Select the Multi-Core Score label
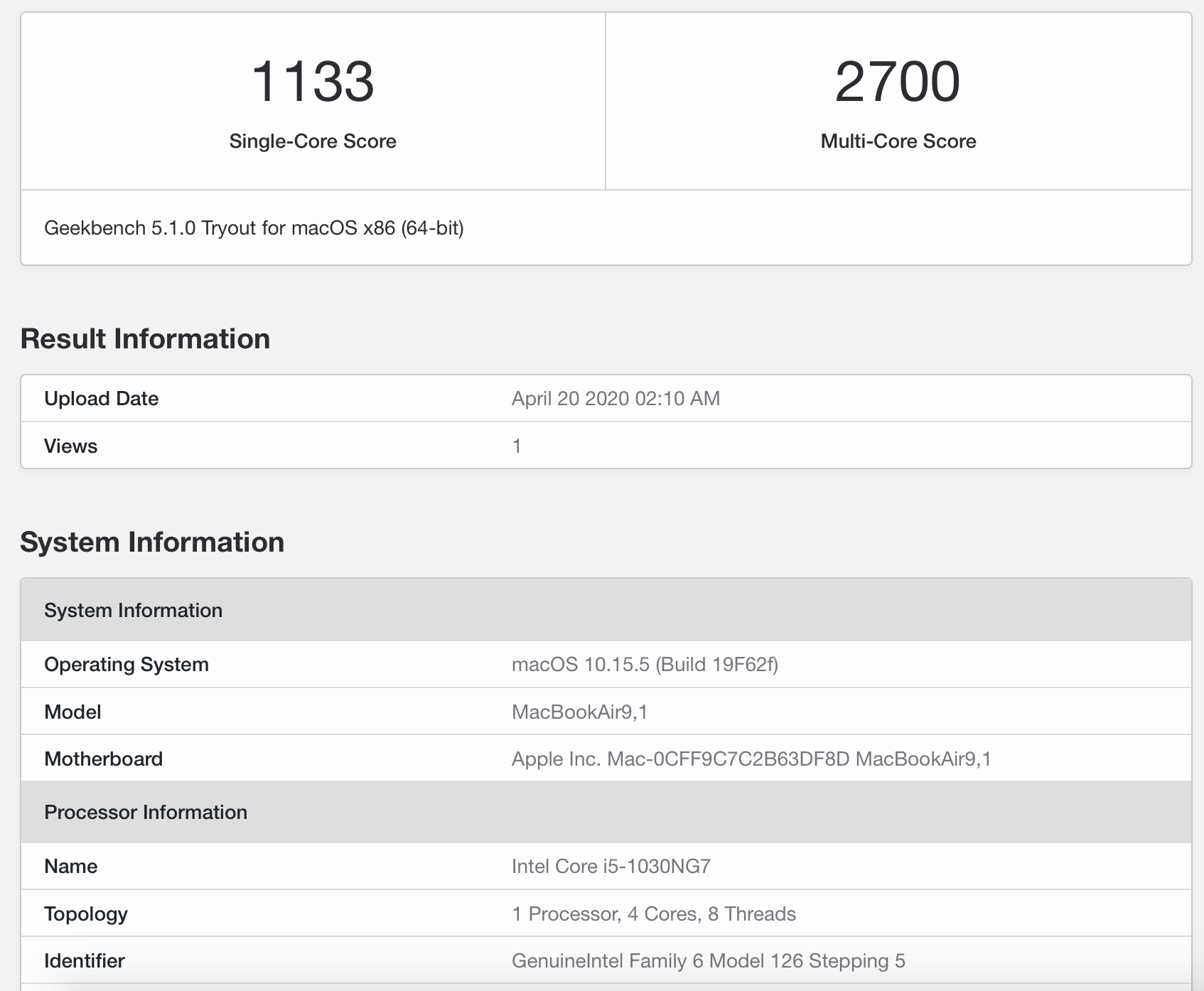Screen dimensions: 1204x991 click(x=898, y=141)
